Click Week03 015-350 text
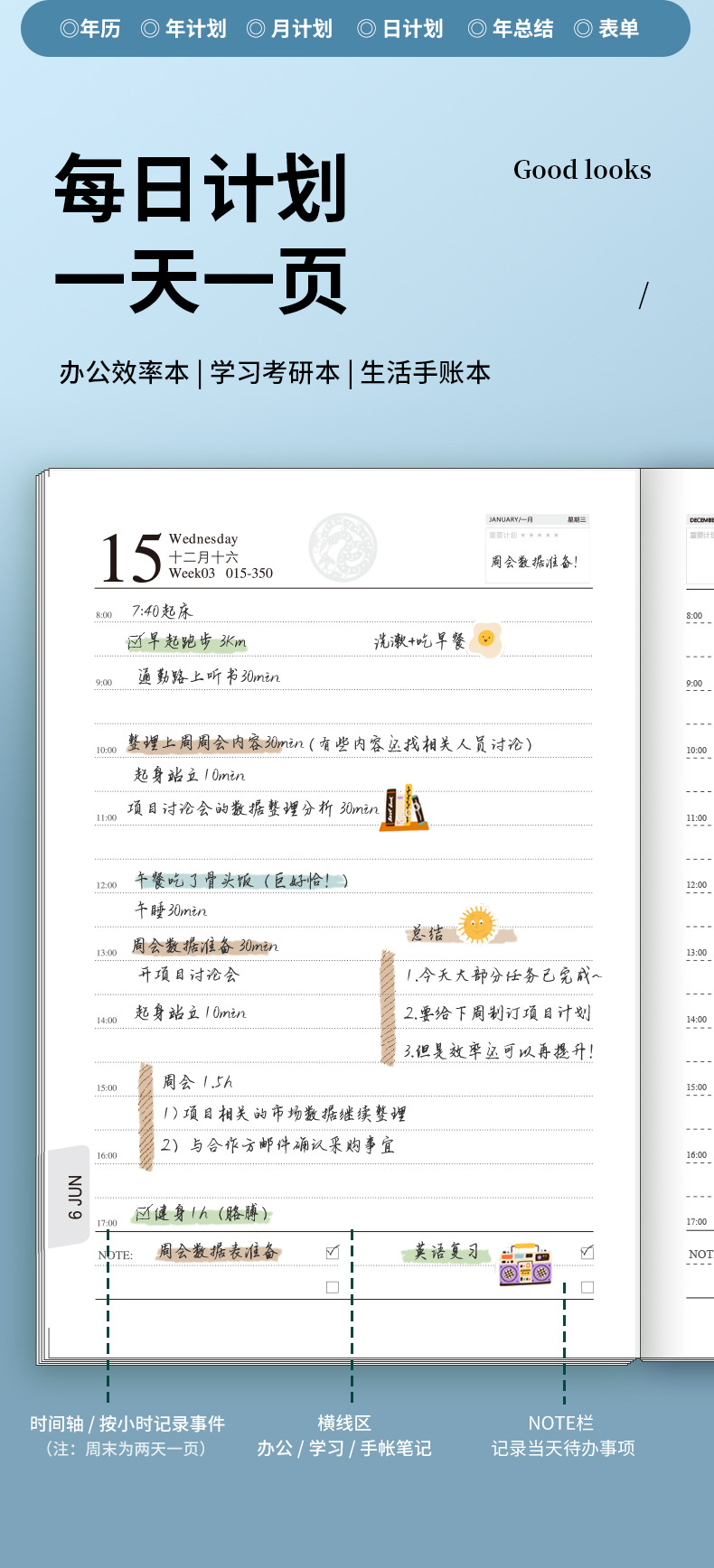Screen dimensions: 714x1568 tap(221, 574)
